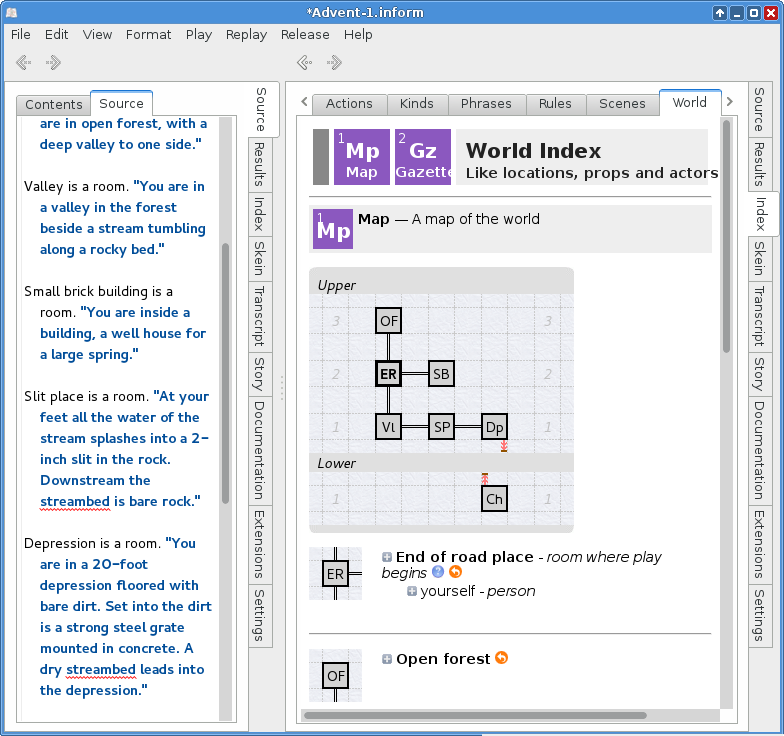Jump to source for Open forest

click(x=502, y=658)
